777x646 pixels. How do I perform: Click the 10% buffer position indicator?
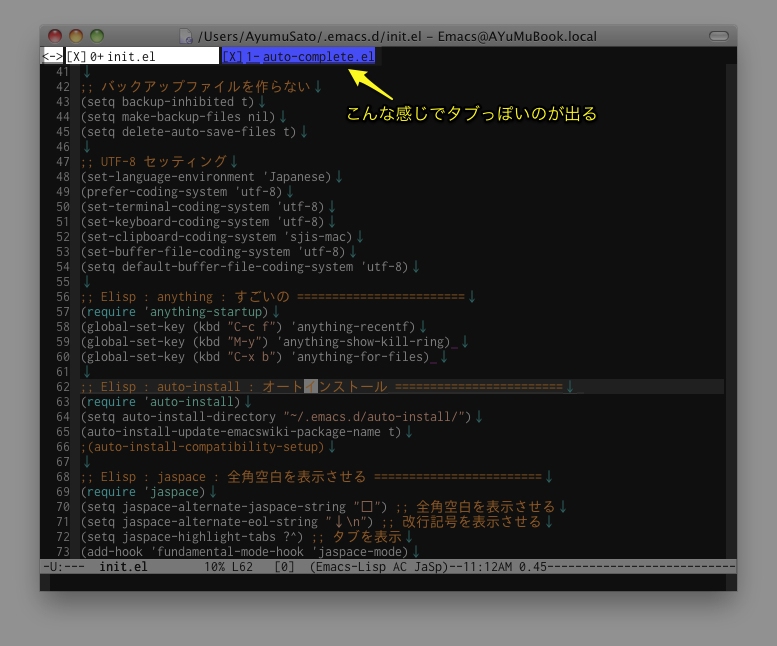point(214,567)
